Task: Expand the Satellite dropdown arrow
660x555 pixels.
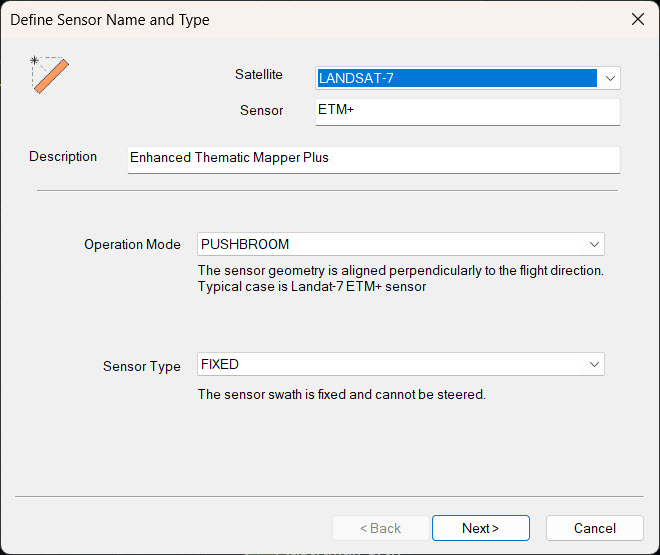Action: [610, 78]
